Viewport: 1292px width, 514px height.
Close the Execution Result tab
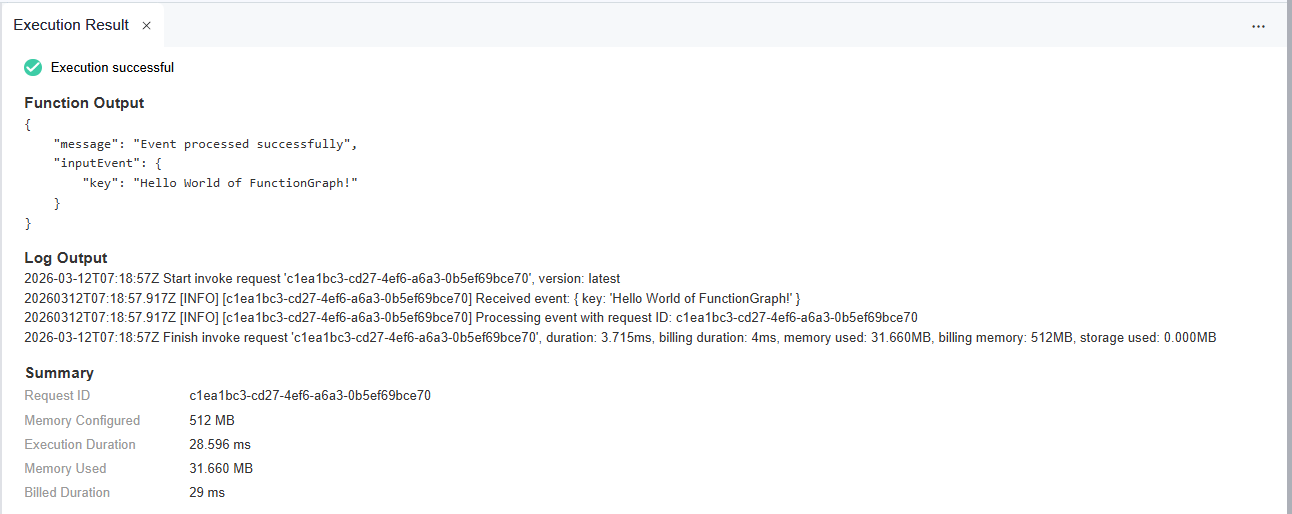146,26
